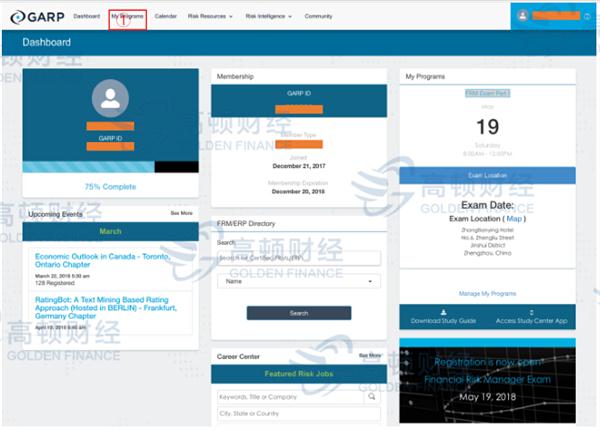Click the December 20, 2018 expiration date
Screen dimensions: 600x430
click(298, 191)
